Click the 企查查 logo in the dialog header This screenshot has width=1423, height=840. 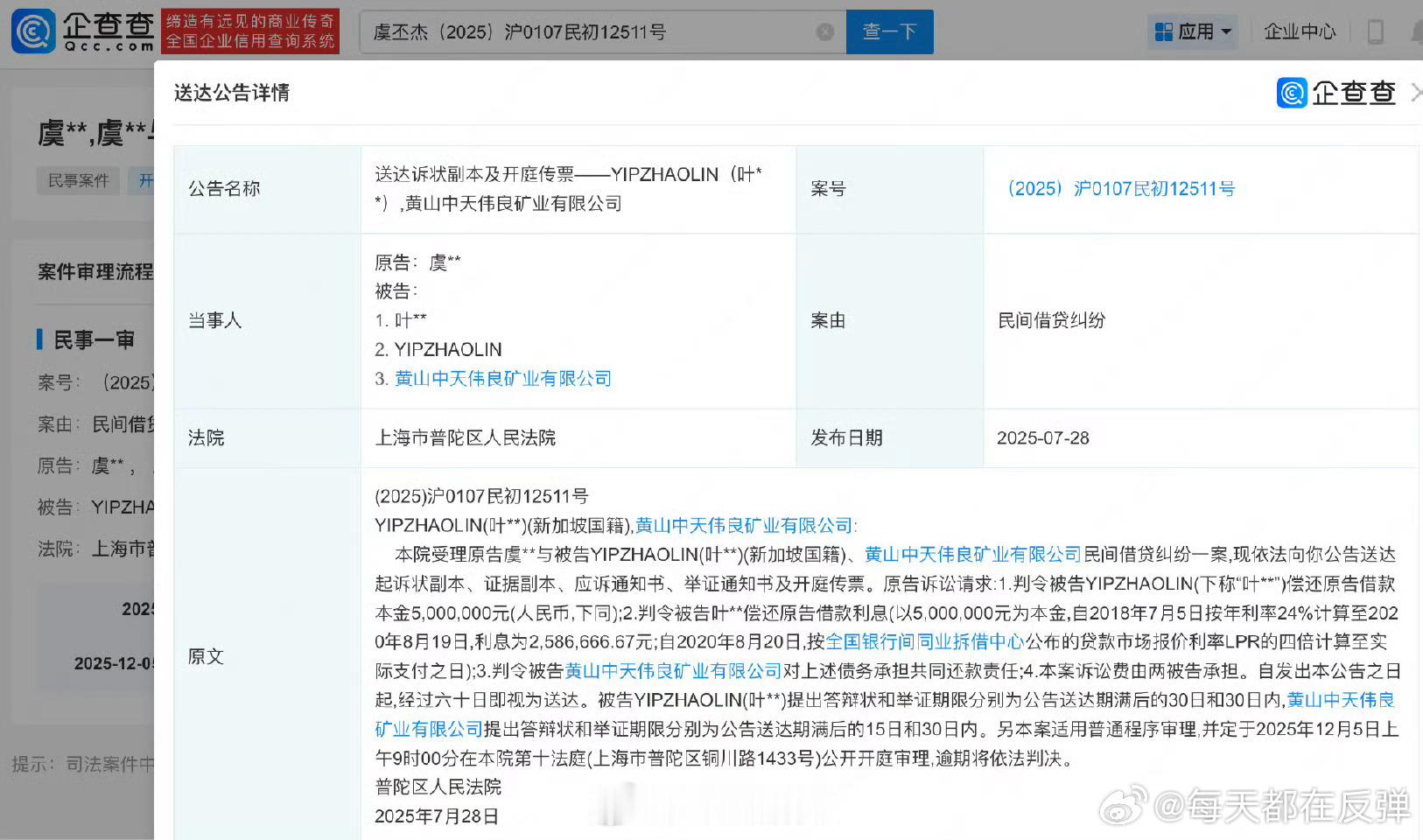(x=1336, y=92)
